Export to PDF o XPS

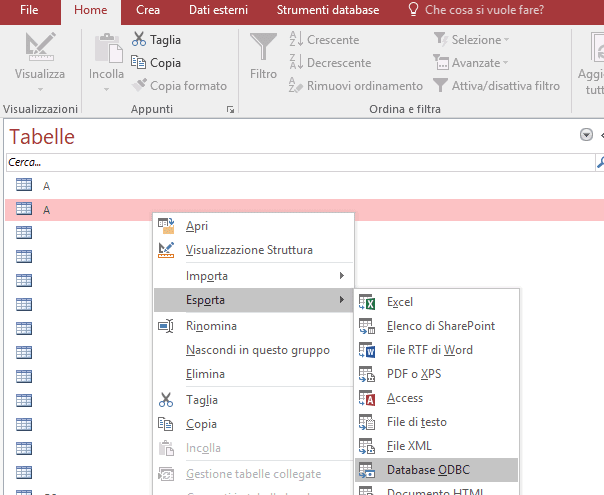pyautogui.click(x=436, y=374)
